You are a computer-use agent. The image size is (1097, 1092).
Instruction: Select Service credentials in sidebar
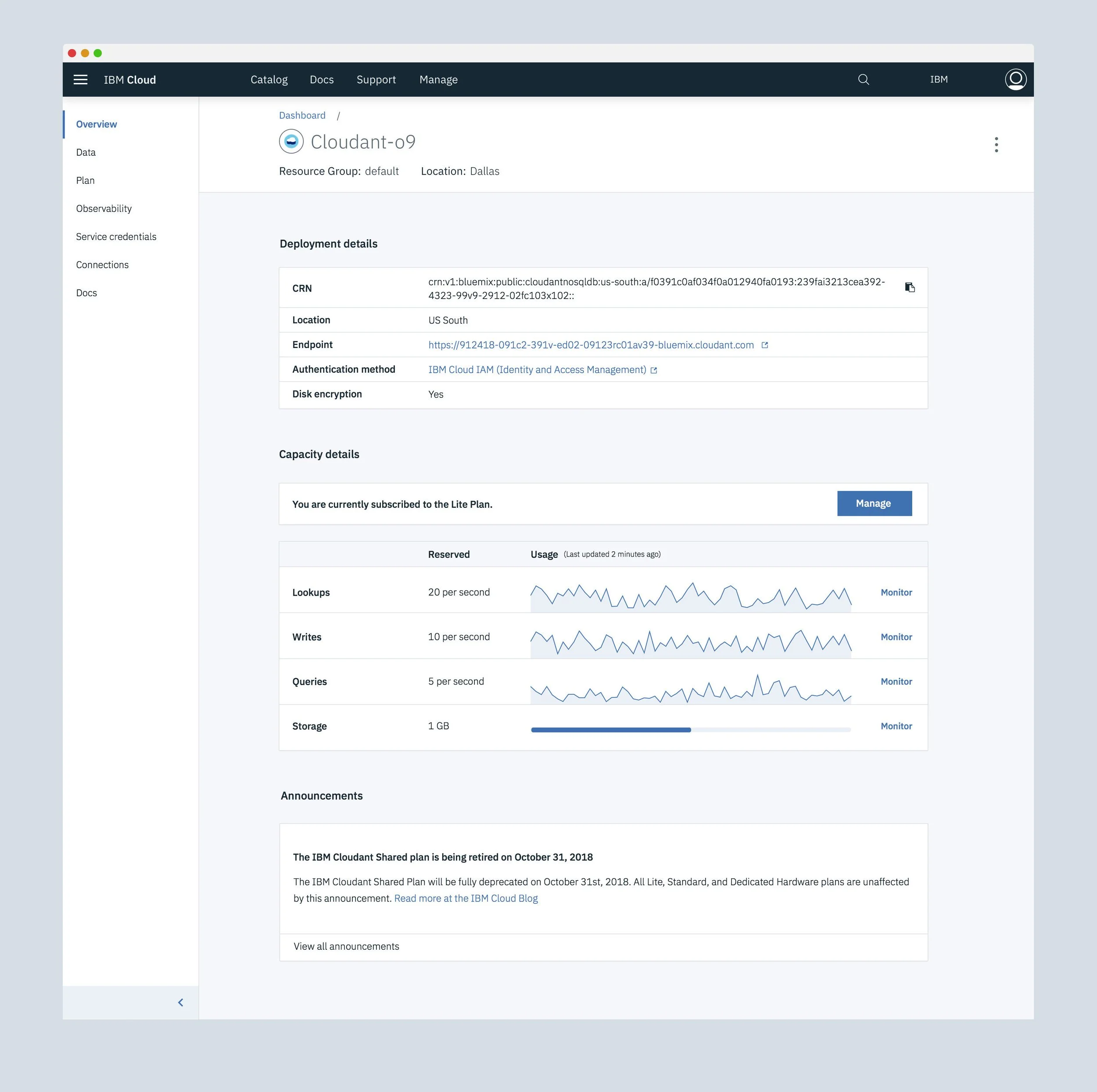click(x=116, y=237)
